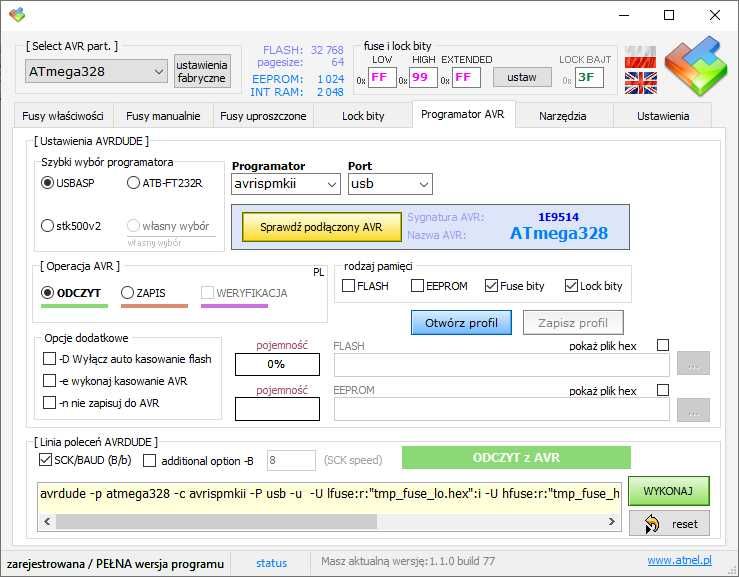Viewport: 739px width, 577px height.
Task: Click the FLASH pojemność 0% progress bar
Action: click(x=277, y=364)
